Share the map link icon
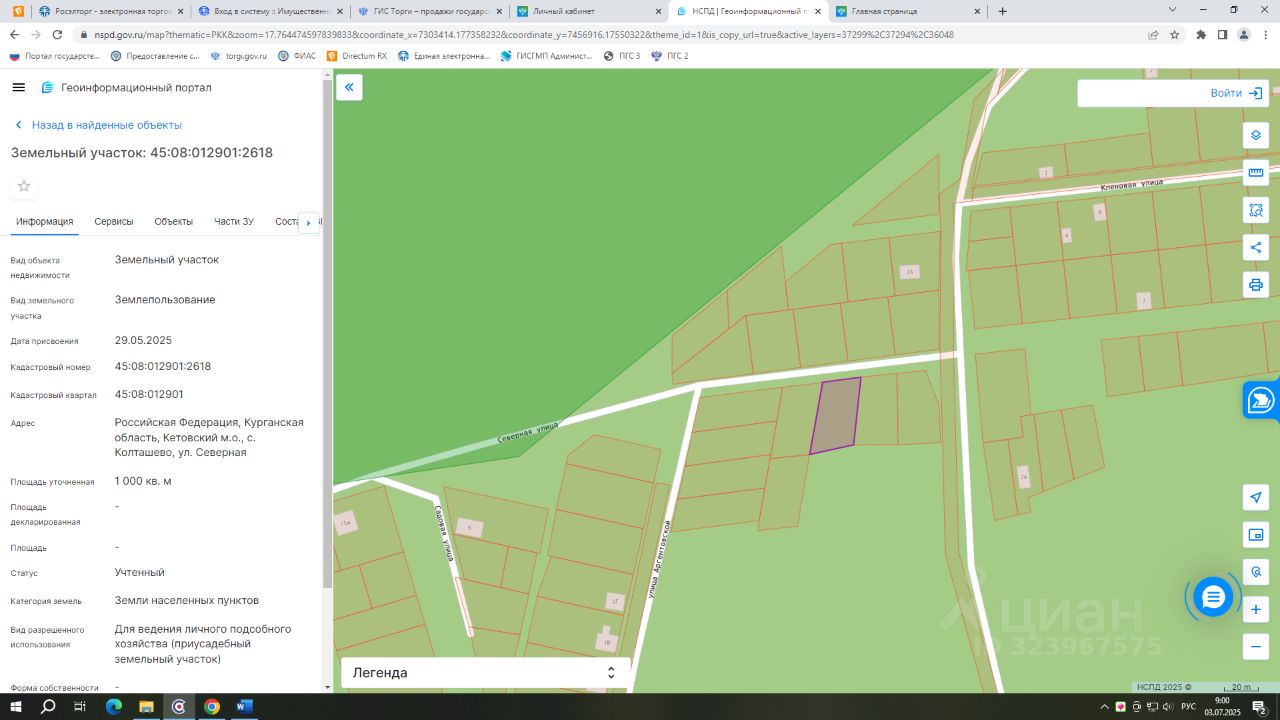1280x720 pixels. tap(1256, 247)
